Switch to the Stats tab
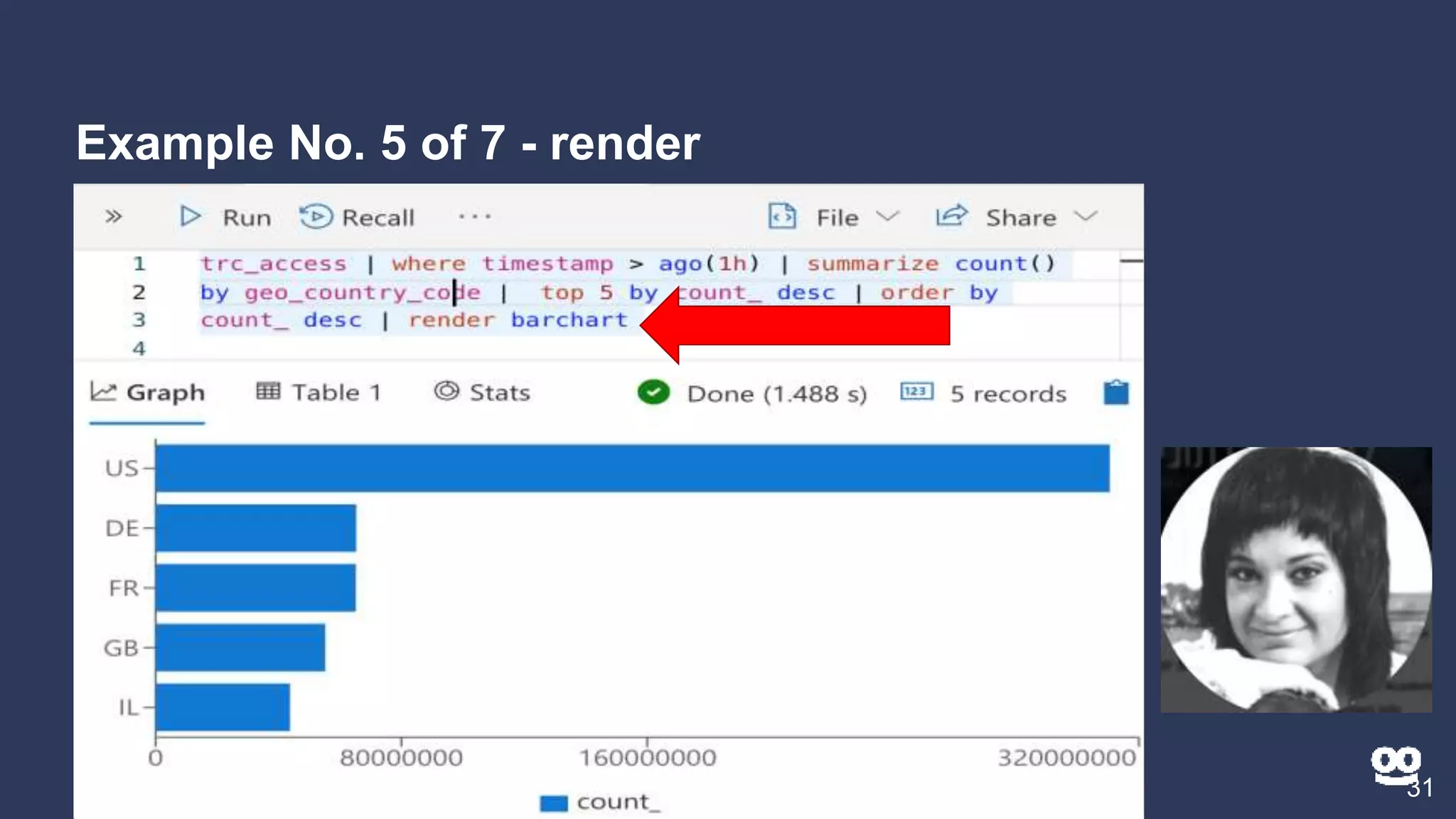Image resolution: width=1456 pixels, height=819 pixels. click(482, 392)
